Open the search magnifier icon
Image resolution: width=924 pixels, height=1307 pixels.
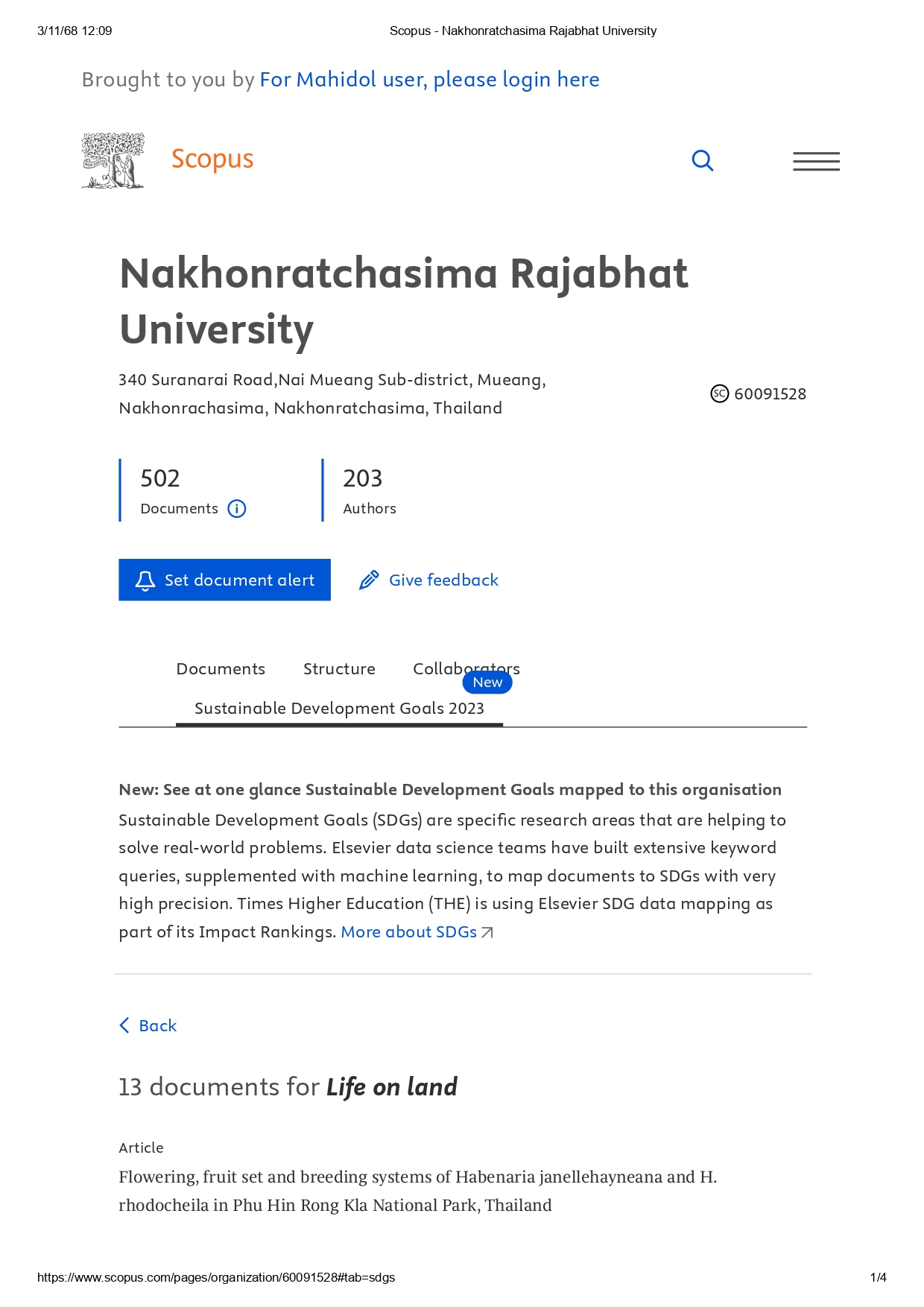point(702,160)
